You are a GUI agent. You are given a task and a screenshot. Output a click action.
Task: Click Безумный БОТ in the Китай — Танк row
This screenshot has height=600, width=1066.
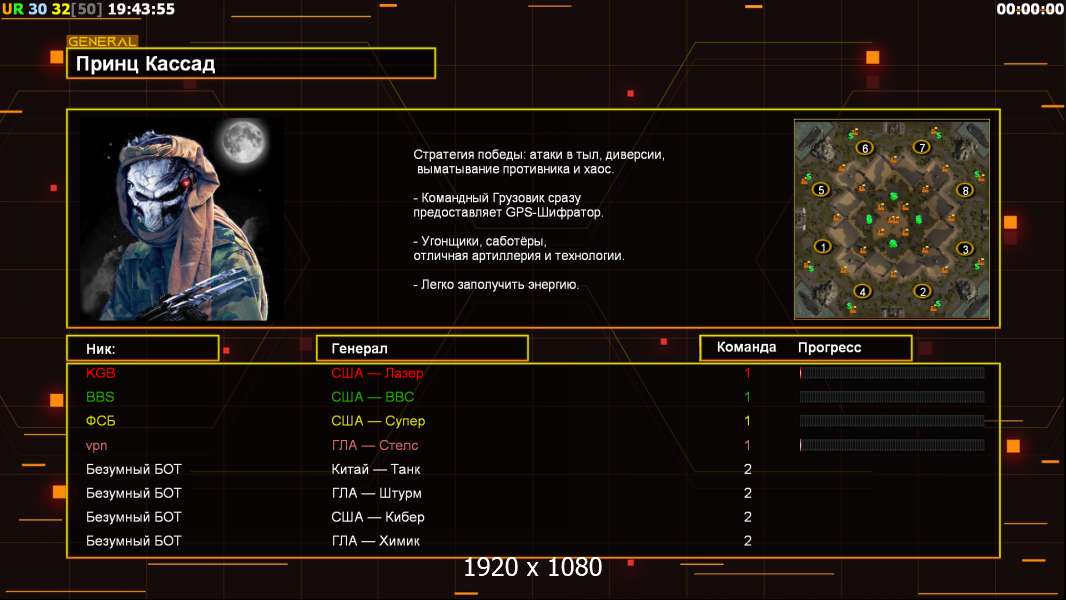(x=134, y=470)
